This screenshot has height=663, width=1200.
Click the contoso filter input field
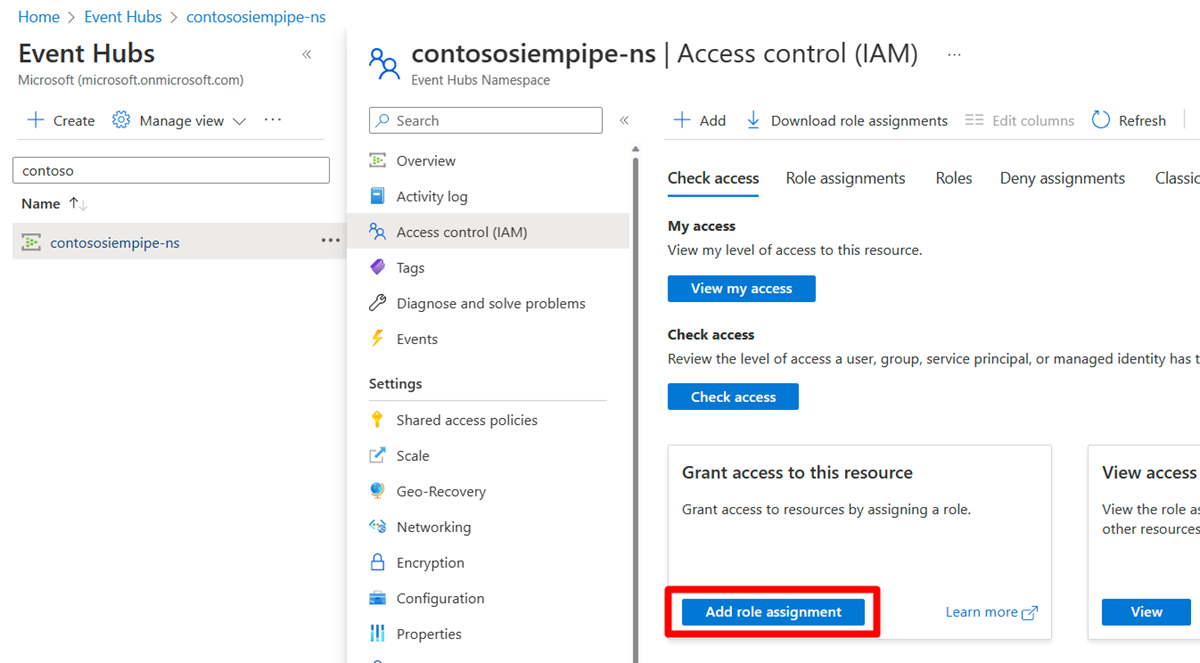(x=171, y=170)
